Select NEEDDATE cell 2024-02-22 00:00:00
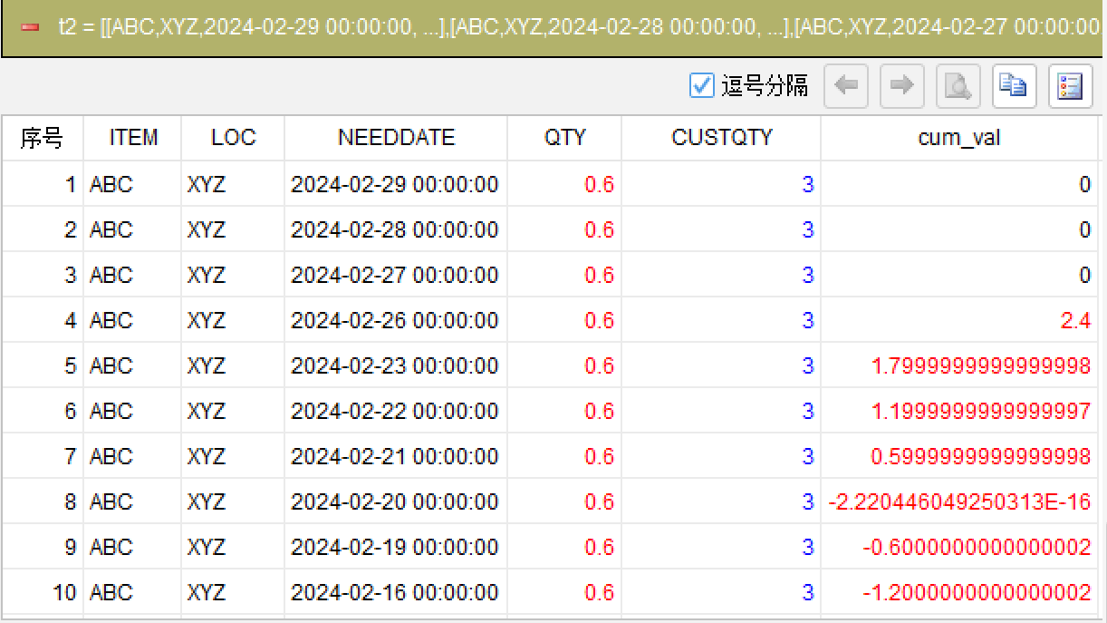The height and width of the screenshot is (623, 1107). coord(395,411)
